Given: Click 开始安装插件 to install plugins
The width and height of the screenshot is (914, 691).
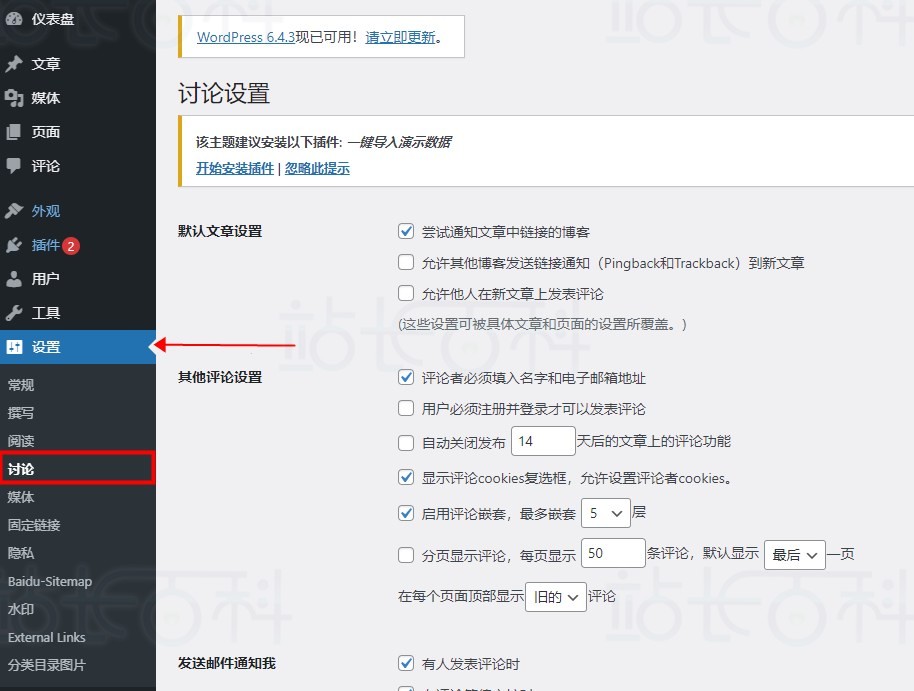Looking at the screenshot, I should pos(235,169).
